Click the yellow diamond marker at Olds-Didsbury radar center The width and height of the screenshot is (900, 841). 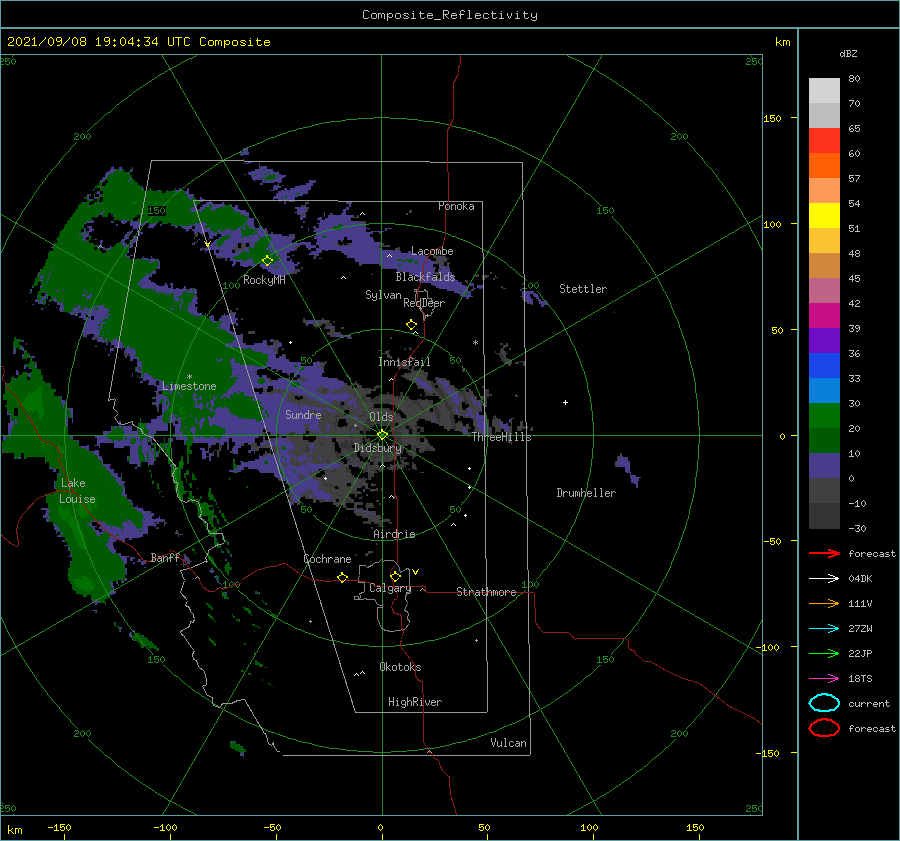click(382, 435)
